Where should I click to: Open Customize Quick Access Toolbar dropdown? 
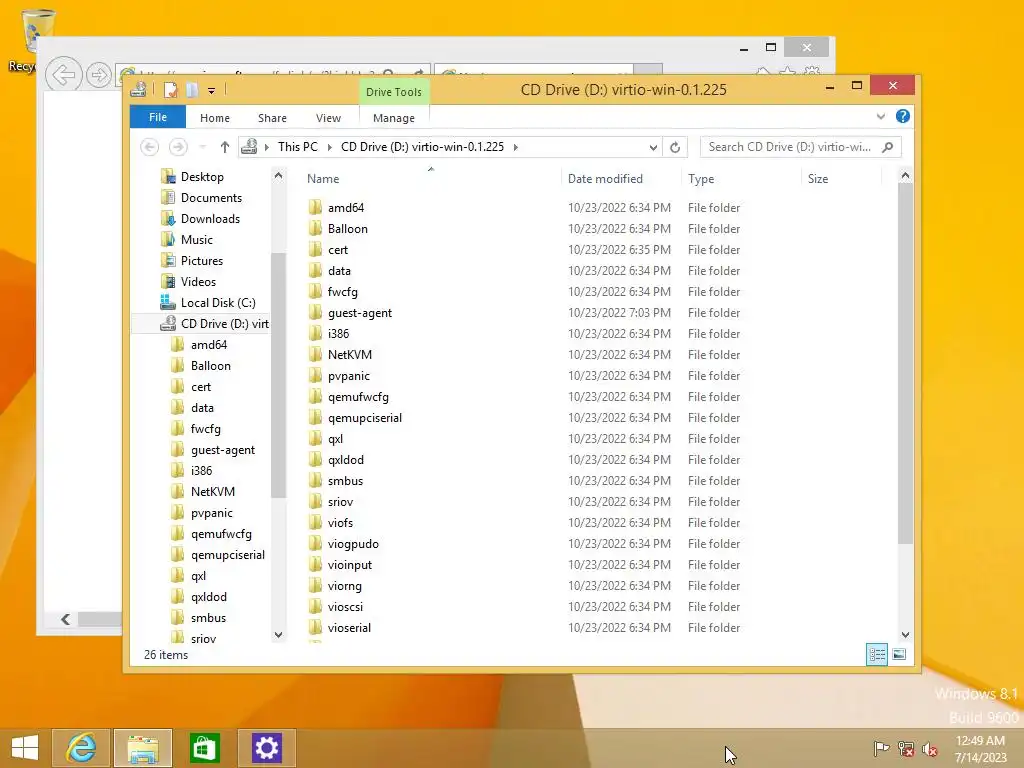coord(212,91)
